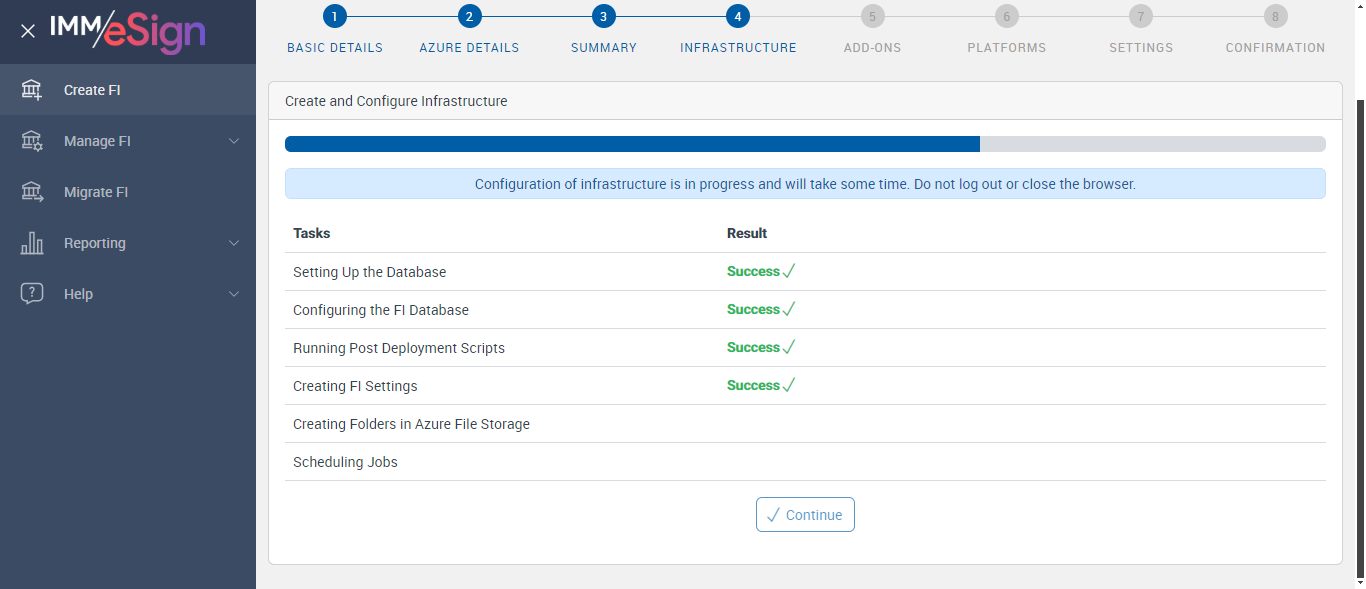Open the Help menu item

[128, 294]
